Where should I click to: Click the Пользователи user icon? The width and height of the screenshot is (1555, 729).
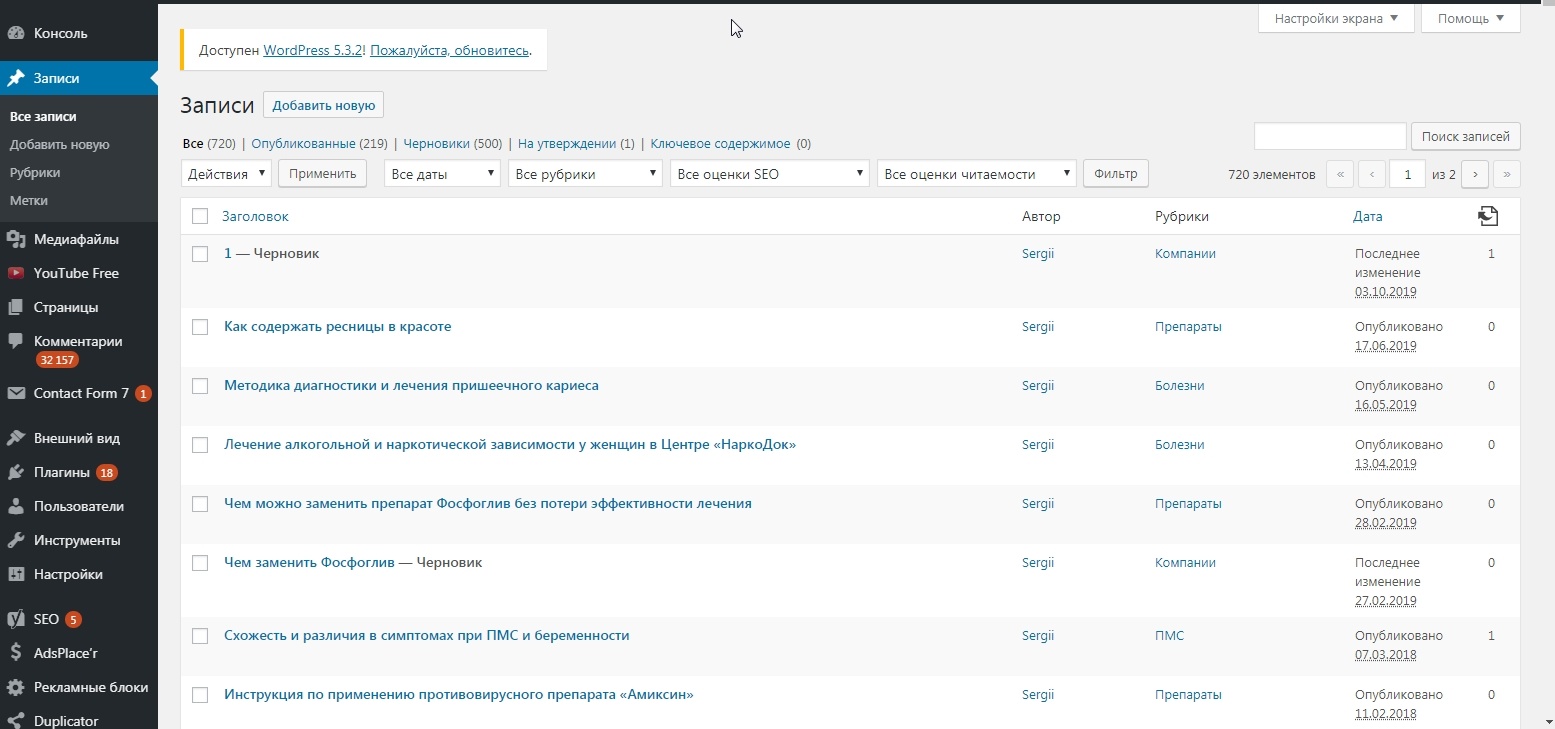point(16,506)
